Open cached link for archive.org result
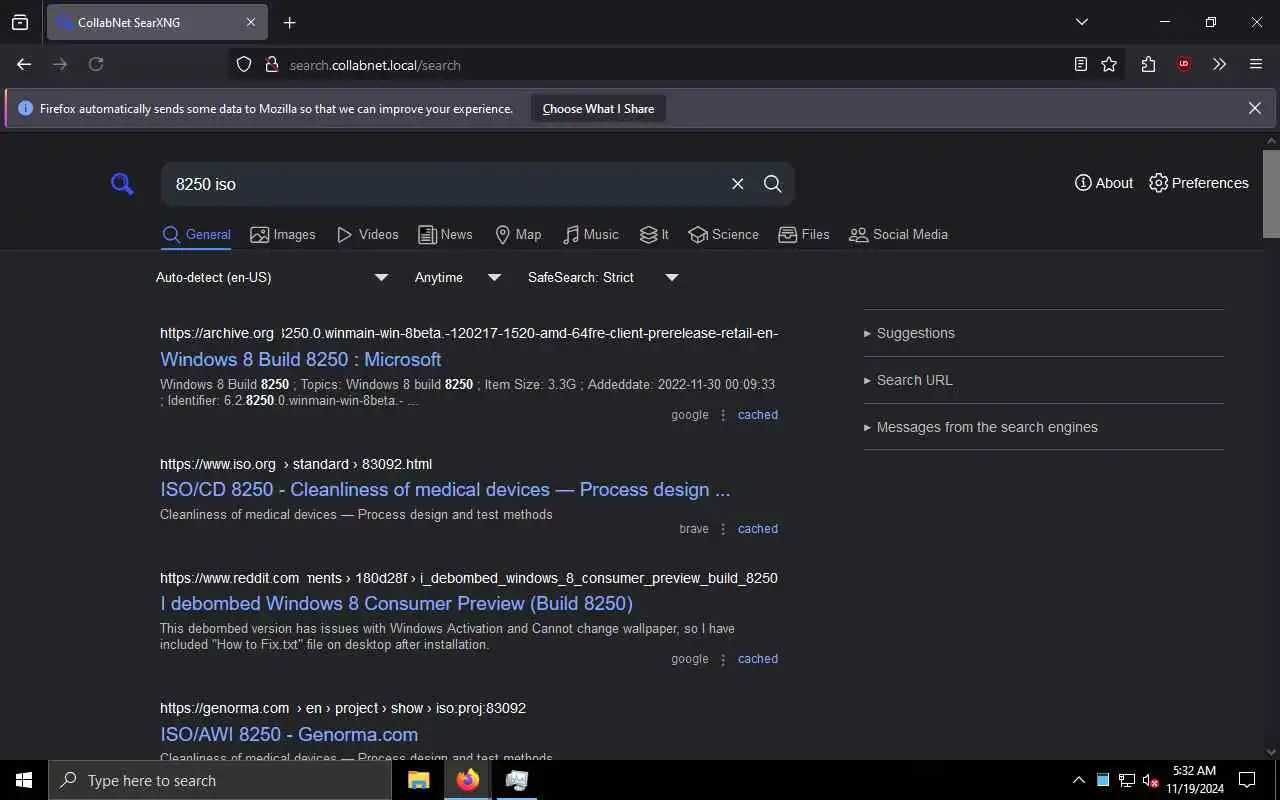Screen dimensions: 1280x800 tap(757, 415)
